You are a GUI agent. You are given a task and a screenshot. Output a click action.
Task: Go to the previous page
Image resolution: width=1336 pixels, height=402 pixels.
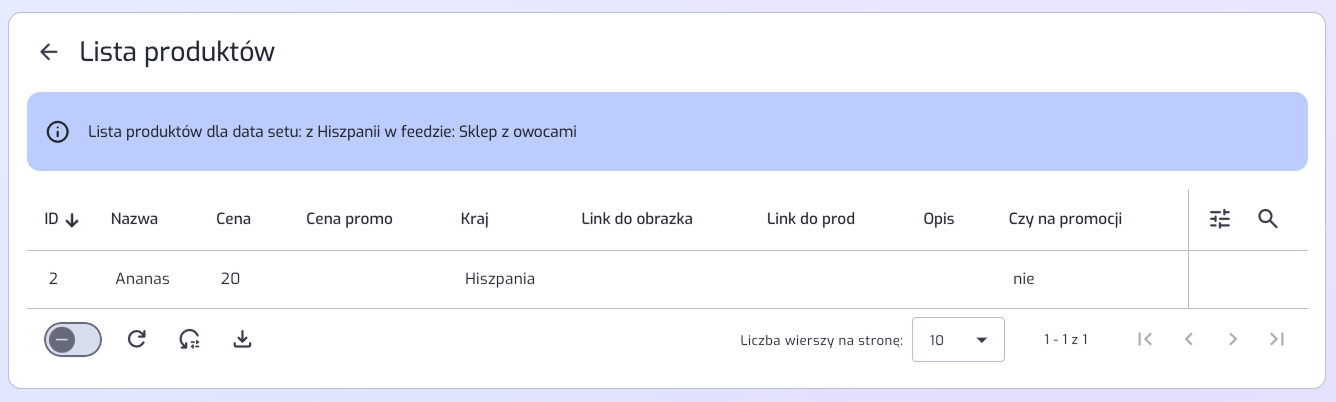coord(1189,339)
